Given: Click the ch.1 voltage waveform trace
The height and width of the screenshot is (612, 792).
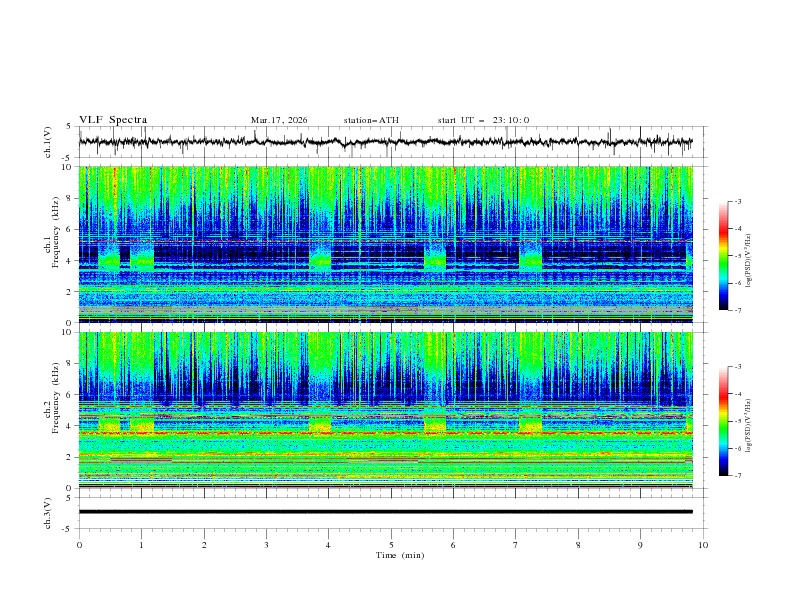Looking at the screenshot, I should point(386,142).
